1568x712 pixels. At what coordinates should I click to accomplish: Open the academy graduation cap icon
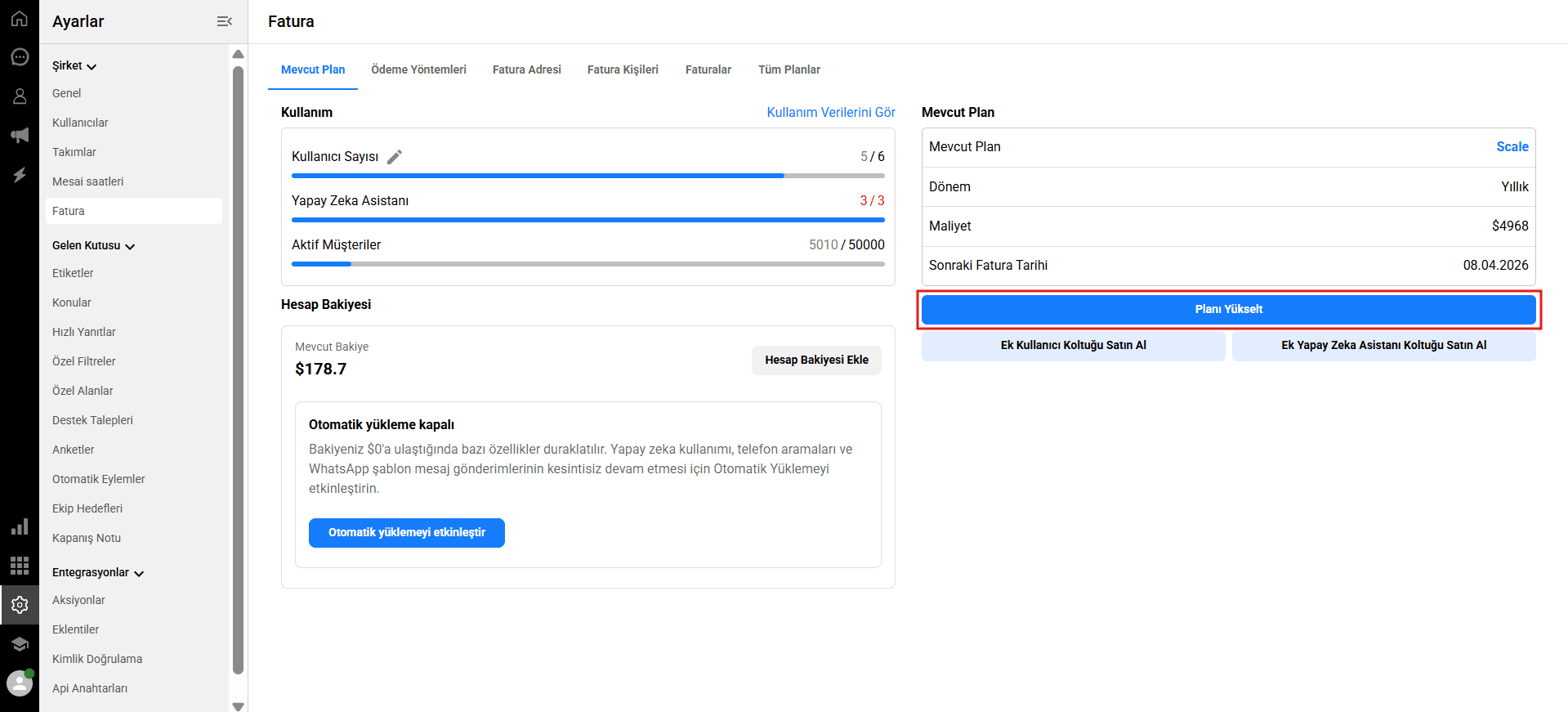[x=20, y=644]
